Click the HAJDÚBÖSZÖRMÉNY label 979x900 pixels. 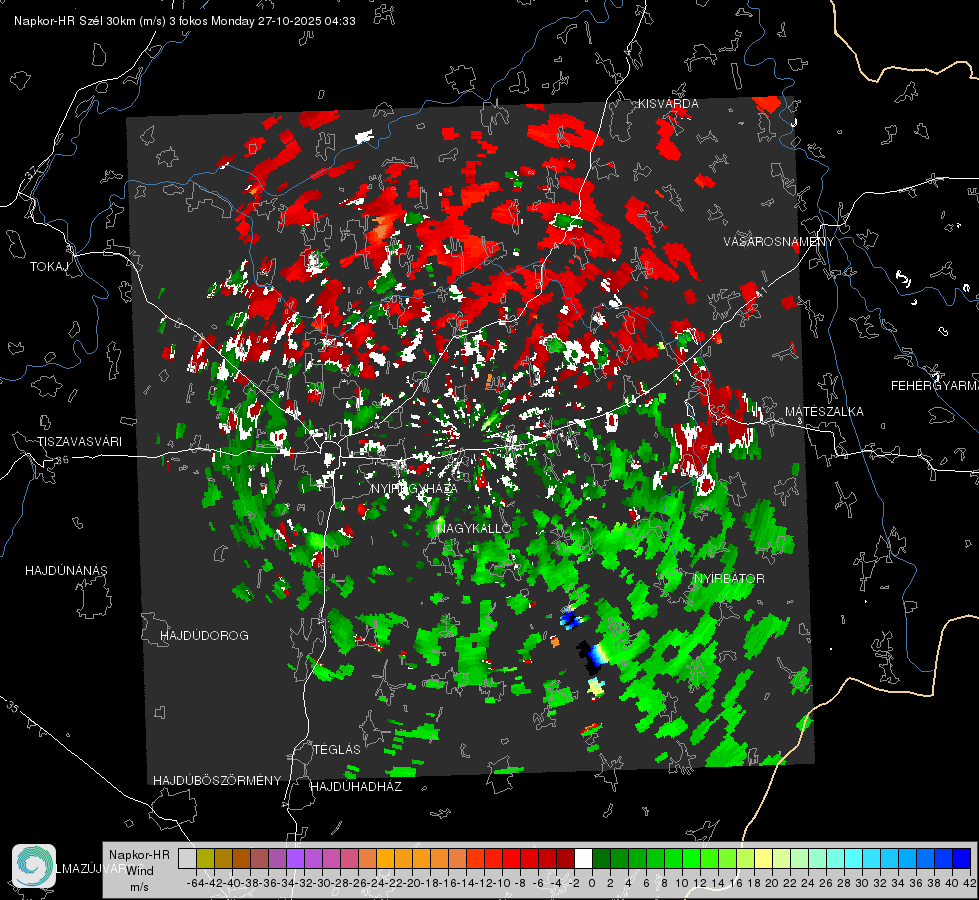coord(217,780)
